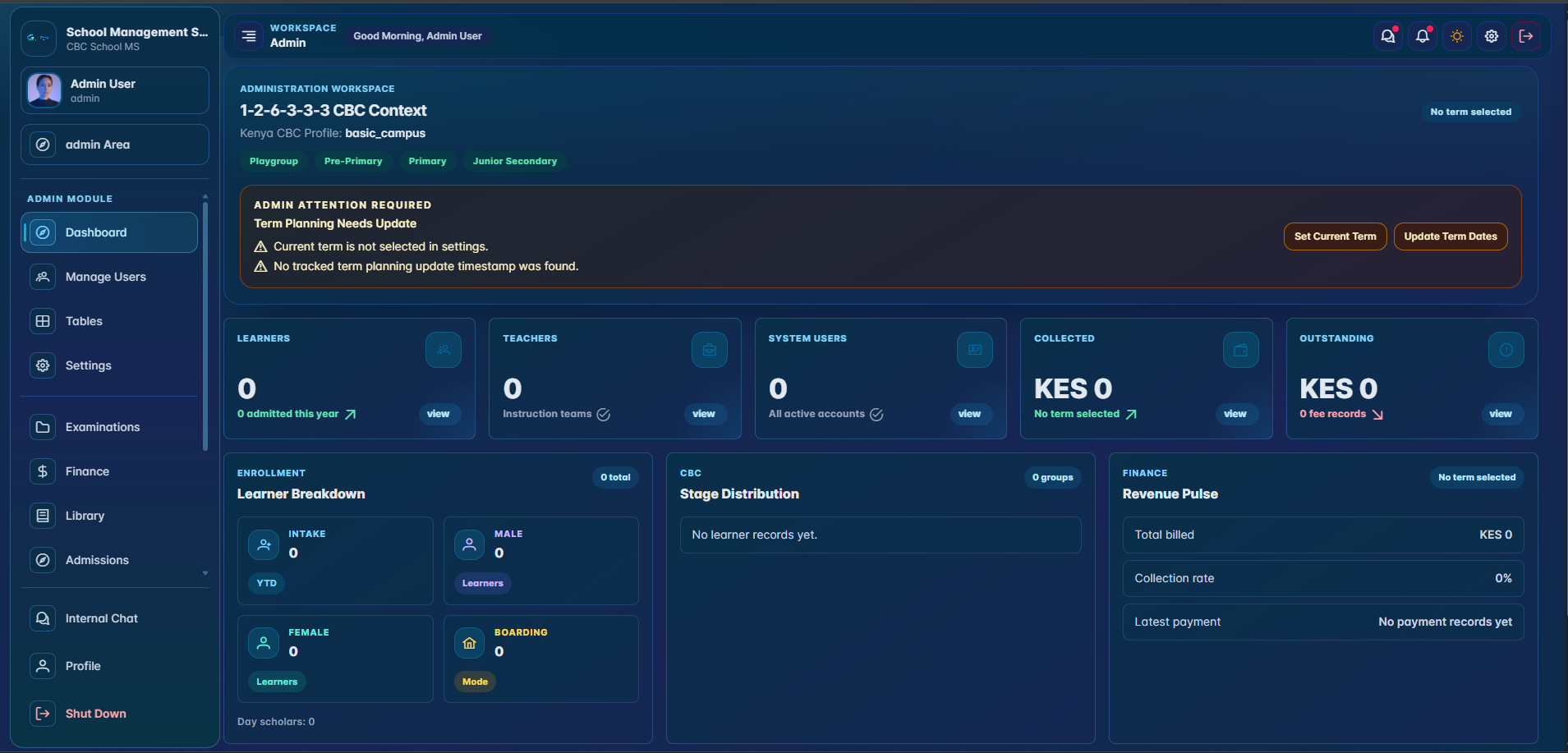This screenshot has height=753, width=1568.
Task: Click the Collection rate row
Action: (x=1323, y=578)
